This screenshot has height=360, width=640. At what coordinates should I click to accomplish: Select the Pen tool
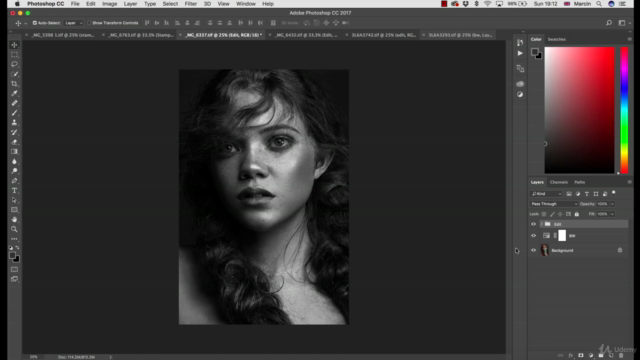(x=14, y=181)
